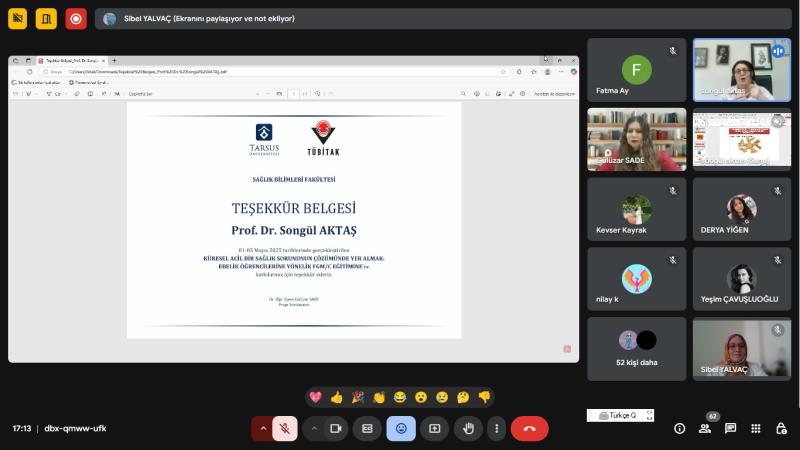
Task: Send the sad face reaction
Action: [442, 397]
